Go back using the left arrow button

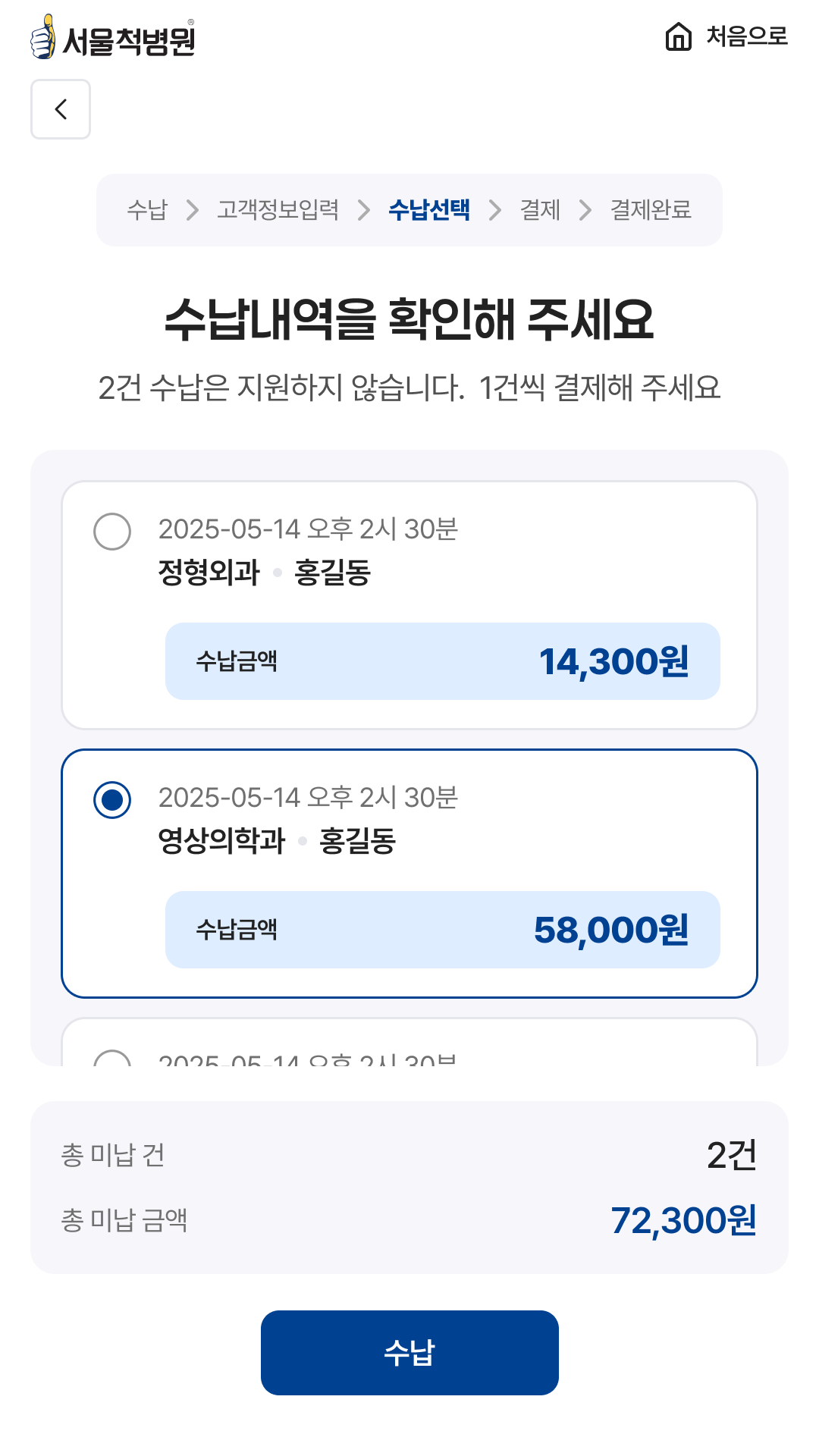click(61, 109)
